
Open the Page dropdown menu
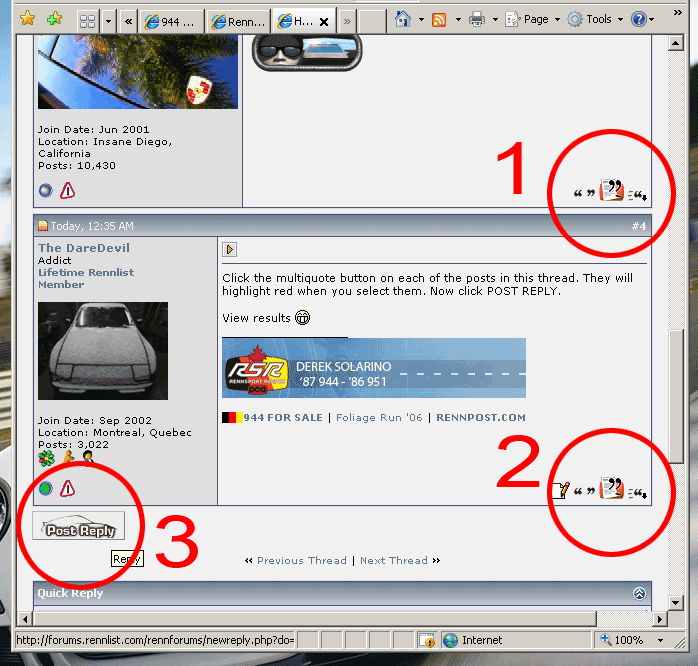[x=530, y=19]
